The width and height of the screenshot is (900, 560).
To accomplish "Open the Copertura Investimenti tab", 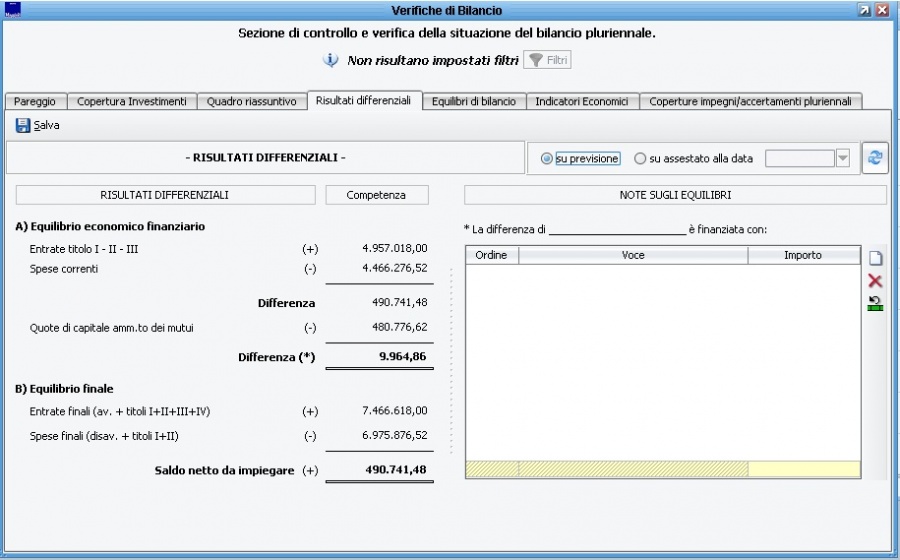I will (132, 102).
